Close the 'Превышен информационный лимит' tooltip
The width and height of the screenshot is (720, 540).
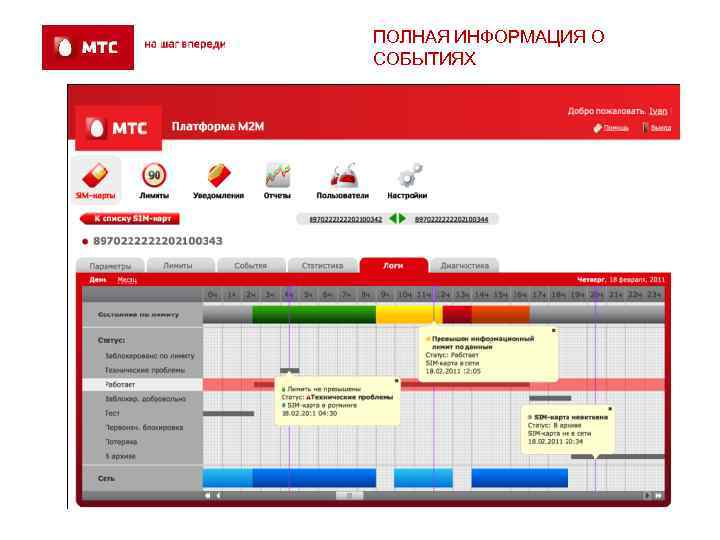pos(554,330)
